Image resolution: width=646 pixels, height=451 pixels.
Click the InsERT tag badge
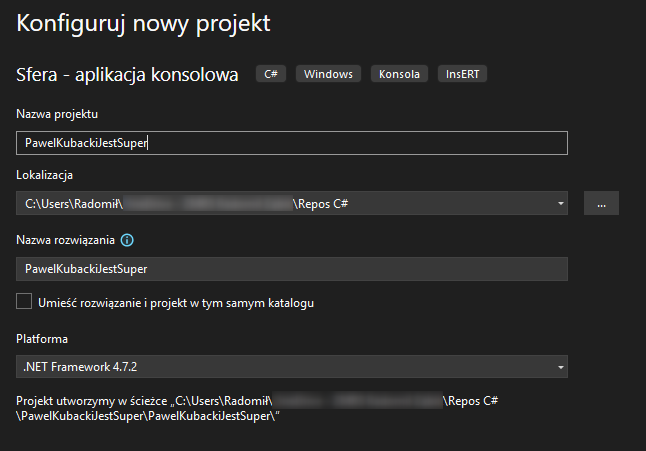[461, 75]
